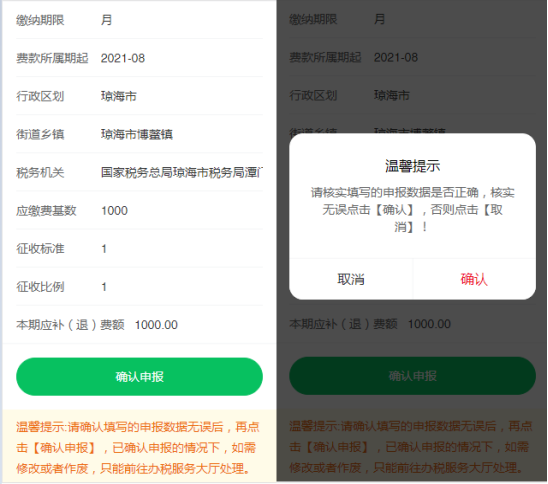Click dimmed 确认申报 button behind the dialog
548x484 pixels.
pyautogui.click(x=412, y=376)
